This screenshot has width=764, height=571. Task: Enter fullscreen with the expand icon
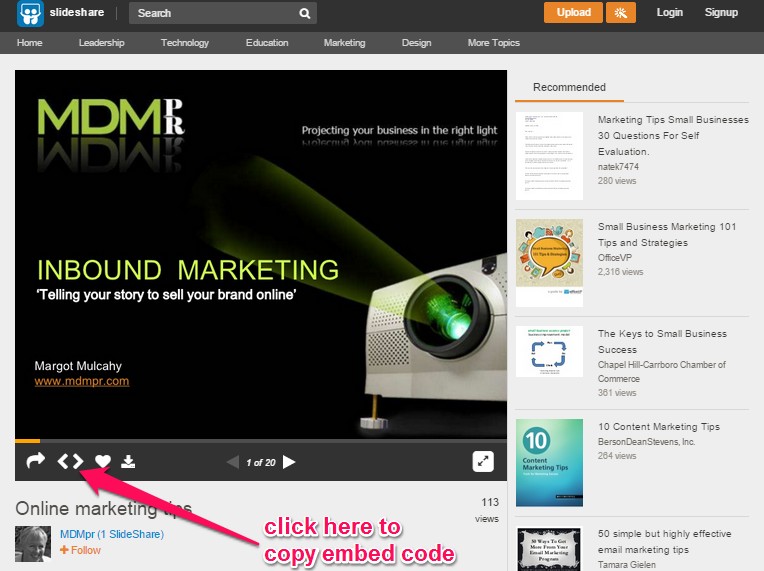pyautogui.click(x=483, y=461)
